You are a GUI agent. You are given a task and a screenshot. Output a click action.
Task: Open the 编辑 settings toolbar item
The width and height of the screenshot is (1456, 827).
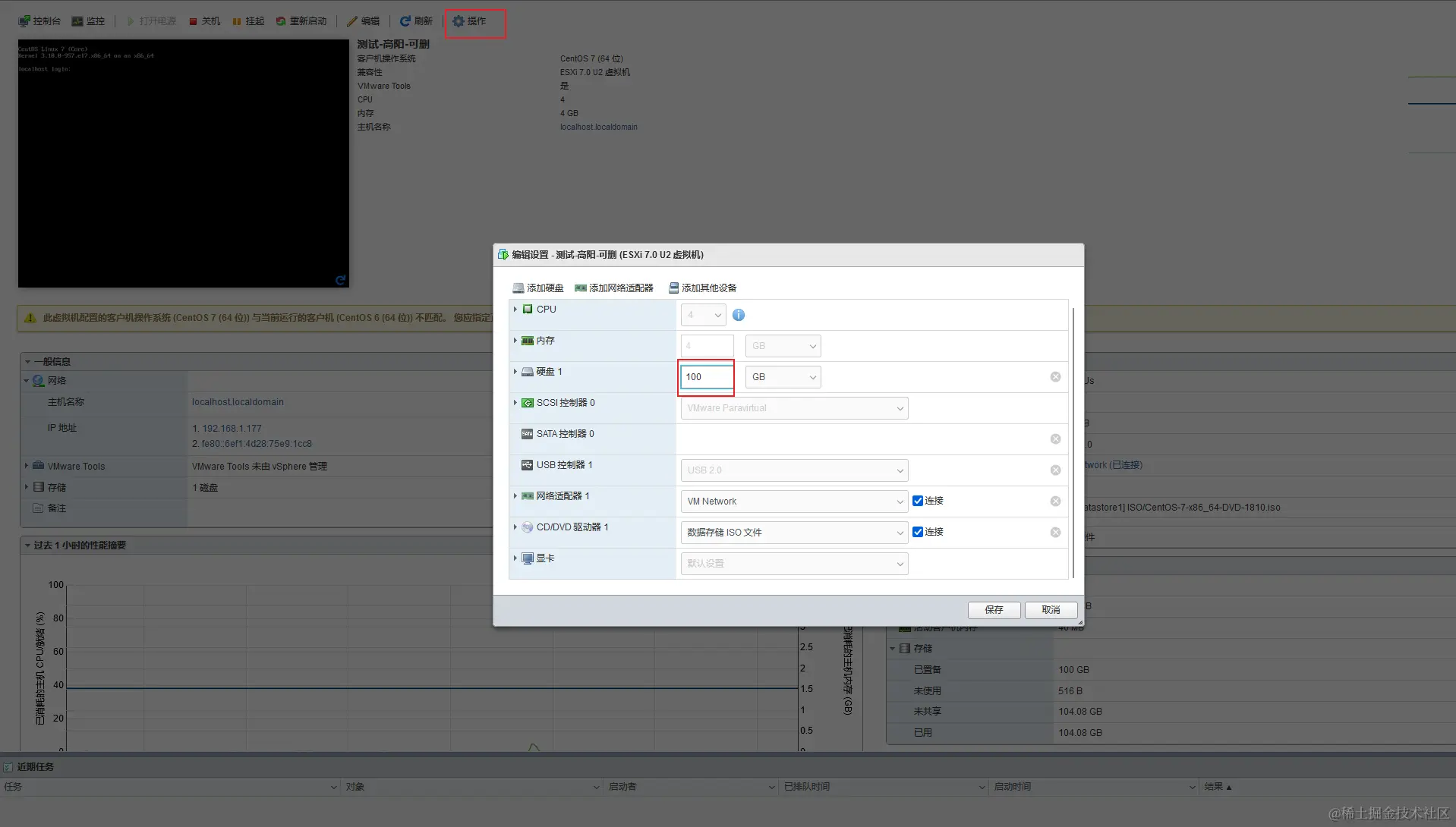pyautogui.click(x=364, y=21)
